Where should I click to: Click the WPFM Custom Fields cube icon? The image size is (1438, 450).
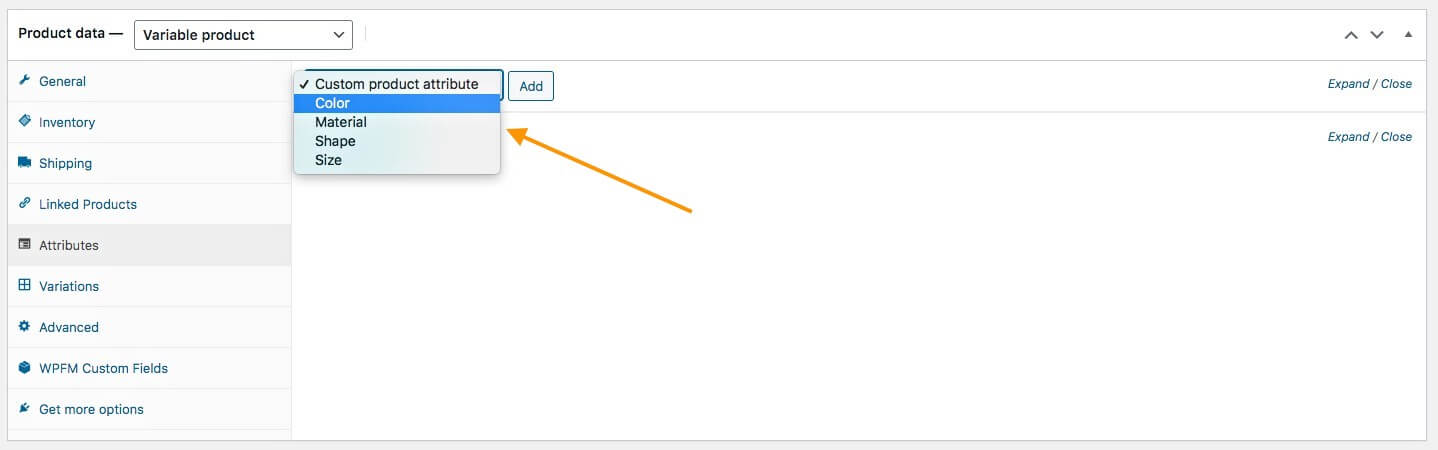click(24, 368)
